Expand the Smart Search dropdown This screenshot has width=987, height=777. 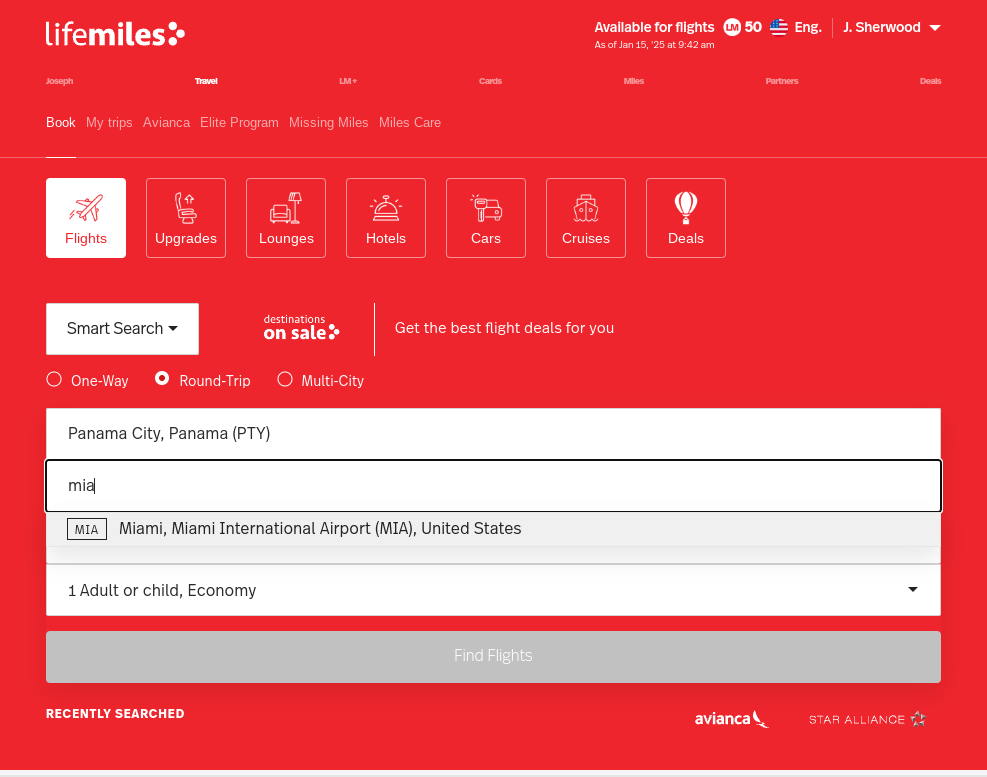122,329
